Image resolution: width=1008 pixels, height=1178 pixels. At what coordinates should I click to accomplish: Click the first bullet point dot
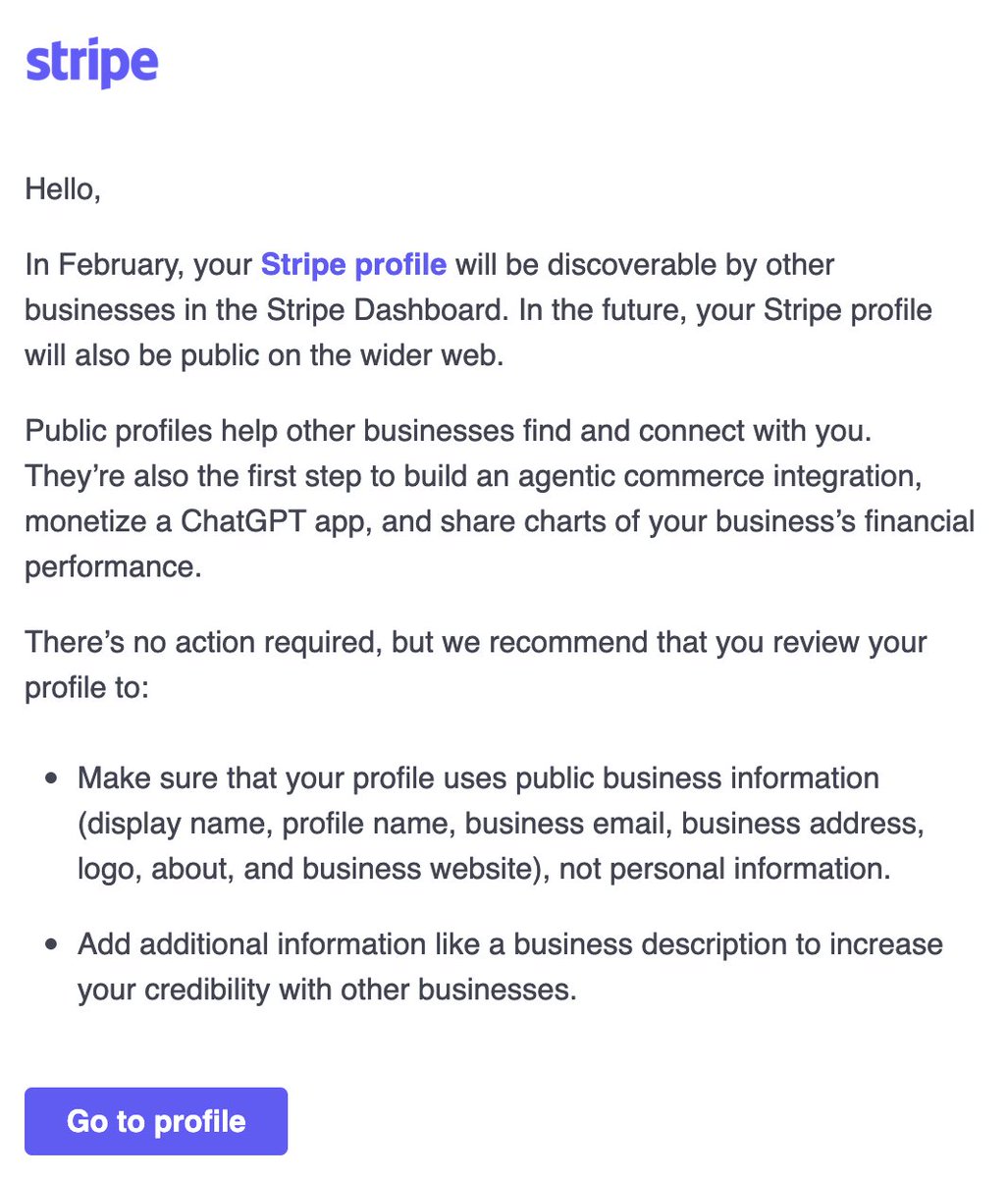[51, 778]
